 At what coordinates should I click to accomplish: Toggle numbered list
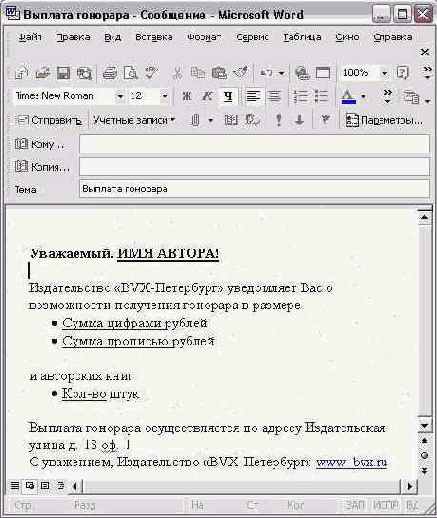click(x=300, y=97)
